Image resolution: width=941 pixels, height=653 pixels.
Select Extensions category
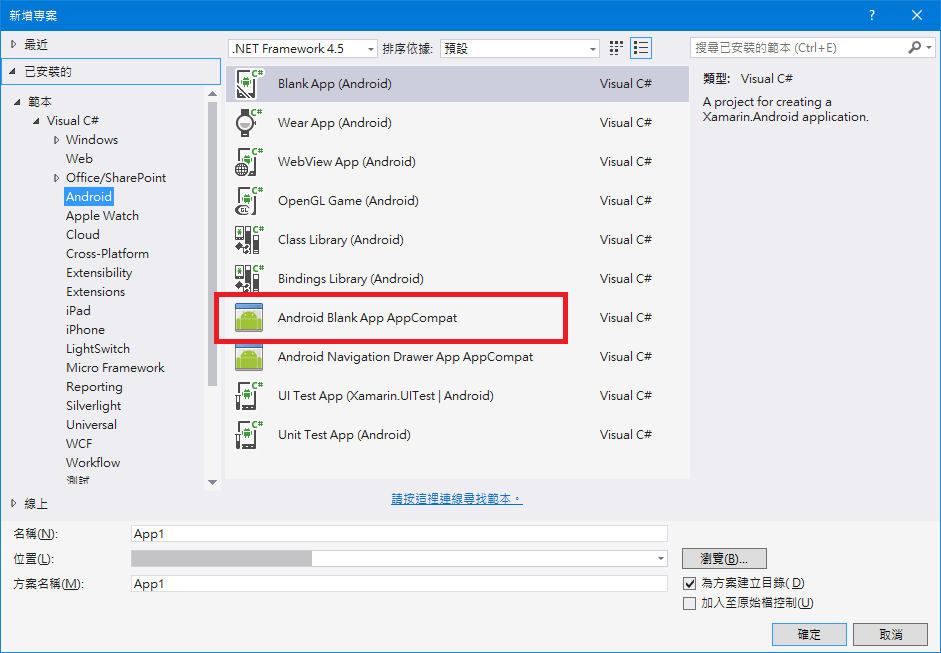tap(95, 292)
